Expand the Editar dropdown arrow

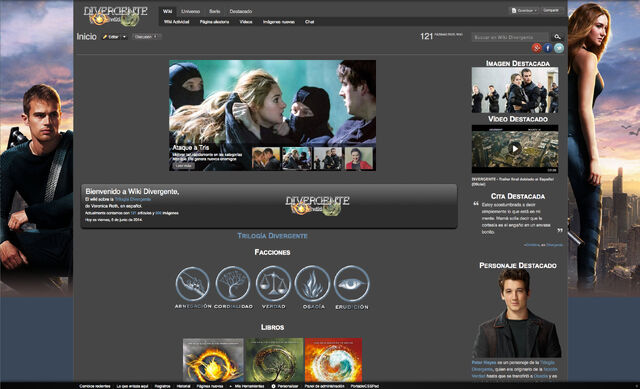[x=124, y=37]
